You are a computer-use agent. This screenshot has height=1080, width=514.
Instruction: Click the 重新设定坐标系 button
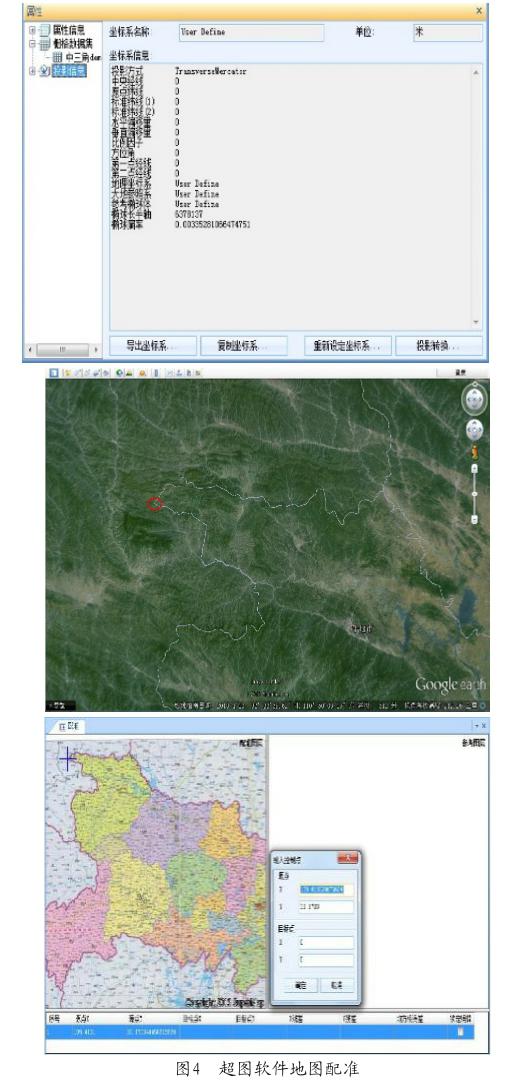[348, 346]
